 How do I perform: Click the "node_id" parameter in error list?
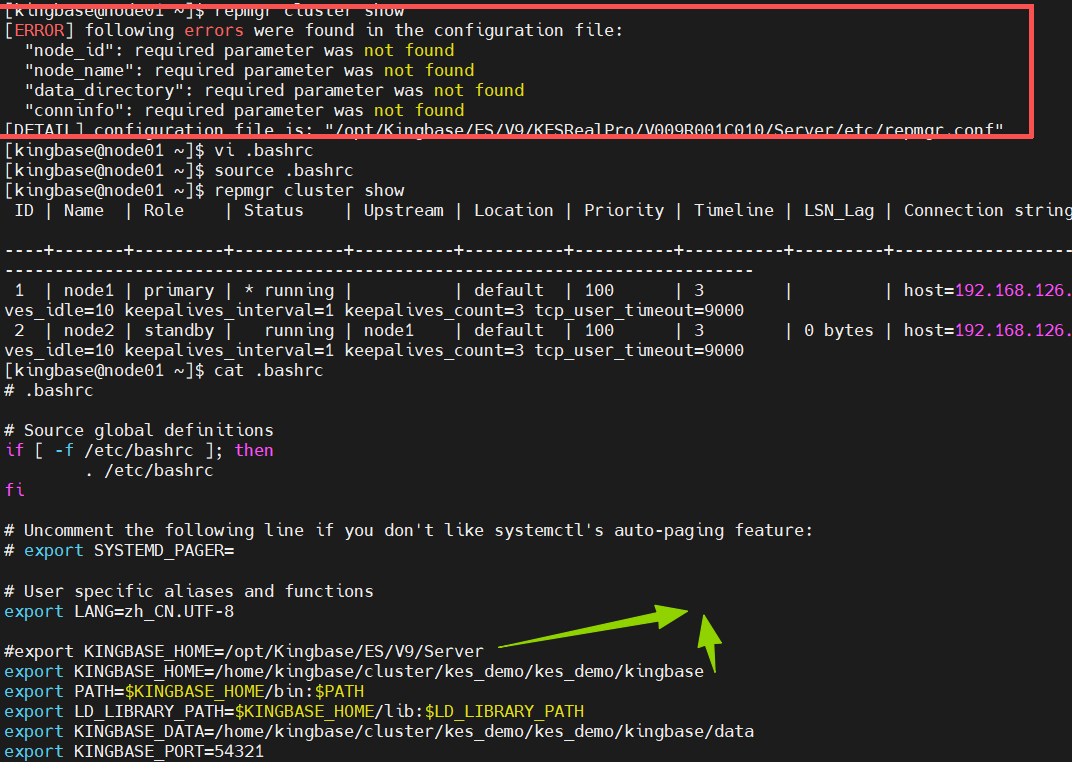pos(65,50)
